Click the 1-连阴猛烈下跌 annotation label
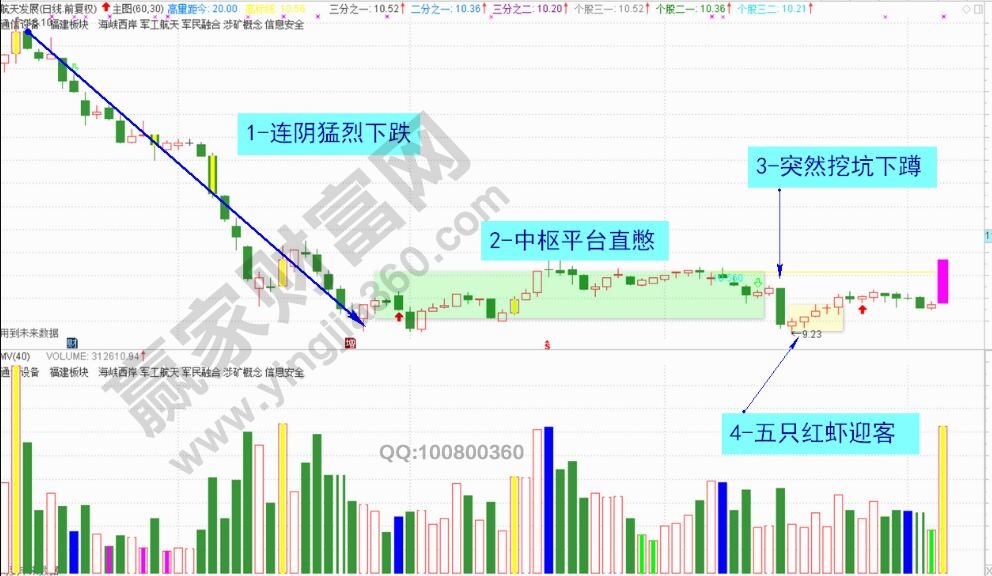992x576 pixels. coord(332,133)
